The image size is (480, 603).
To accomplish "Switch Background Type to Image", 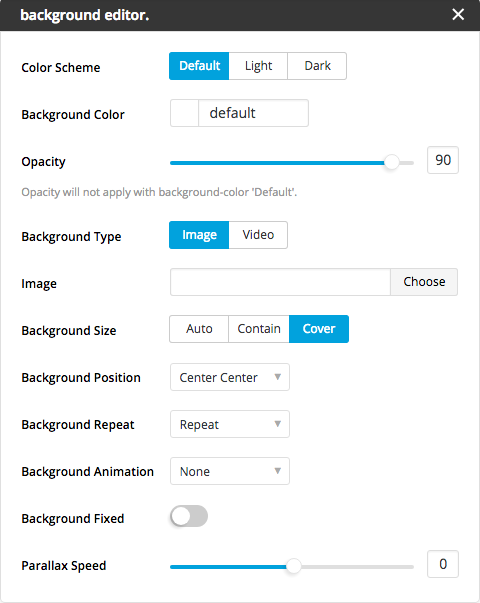I will pos(199,235).
